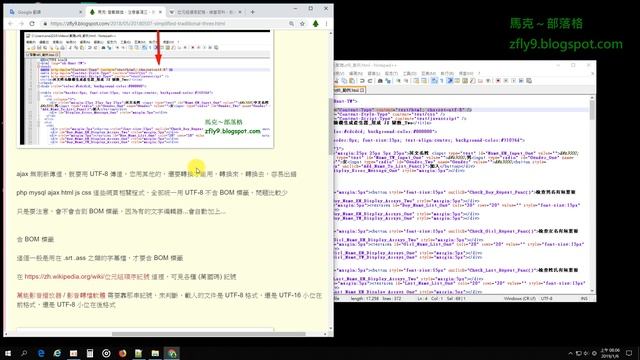The width and height of the screenshot is (640, 360).
Task: Open the zh.wikipedia.org 位元組順序記號 link
Action: click(x=87, y=277)
